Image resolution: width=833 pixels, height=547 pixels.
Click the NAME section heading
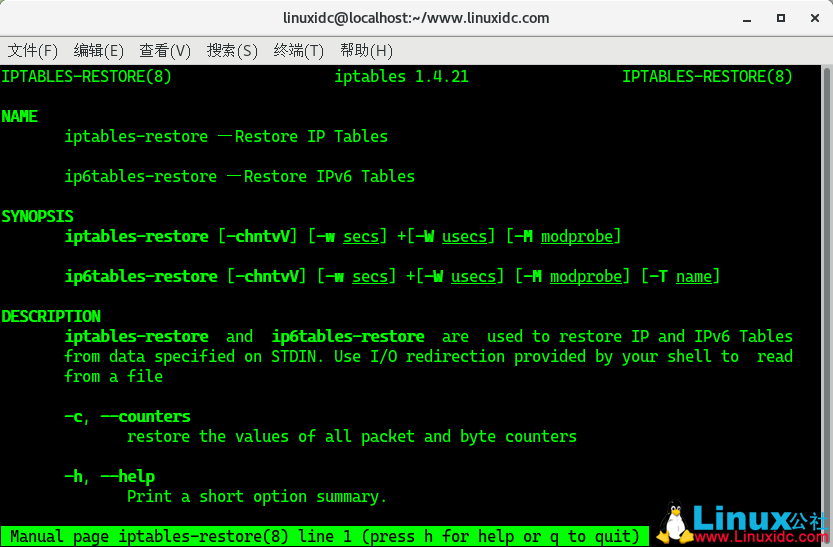[x=20, y=116]
